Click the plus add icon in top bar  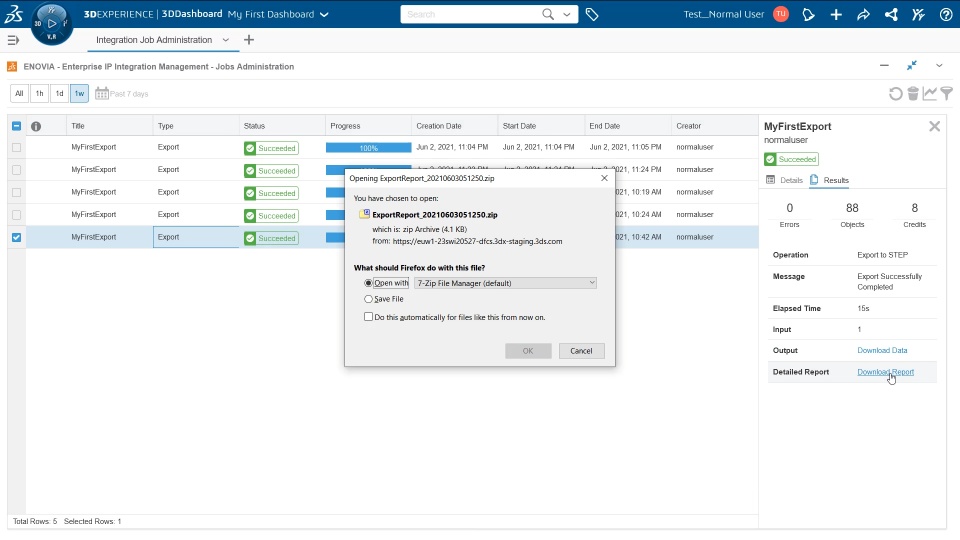(x=836, y=14)
